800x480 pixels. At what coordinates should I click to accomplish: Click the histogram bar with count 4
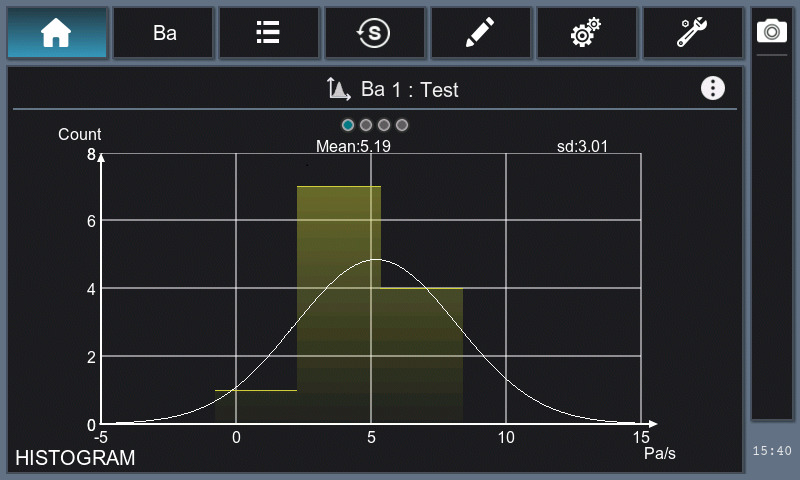click(422, 356)
